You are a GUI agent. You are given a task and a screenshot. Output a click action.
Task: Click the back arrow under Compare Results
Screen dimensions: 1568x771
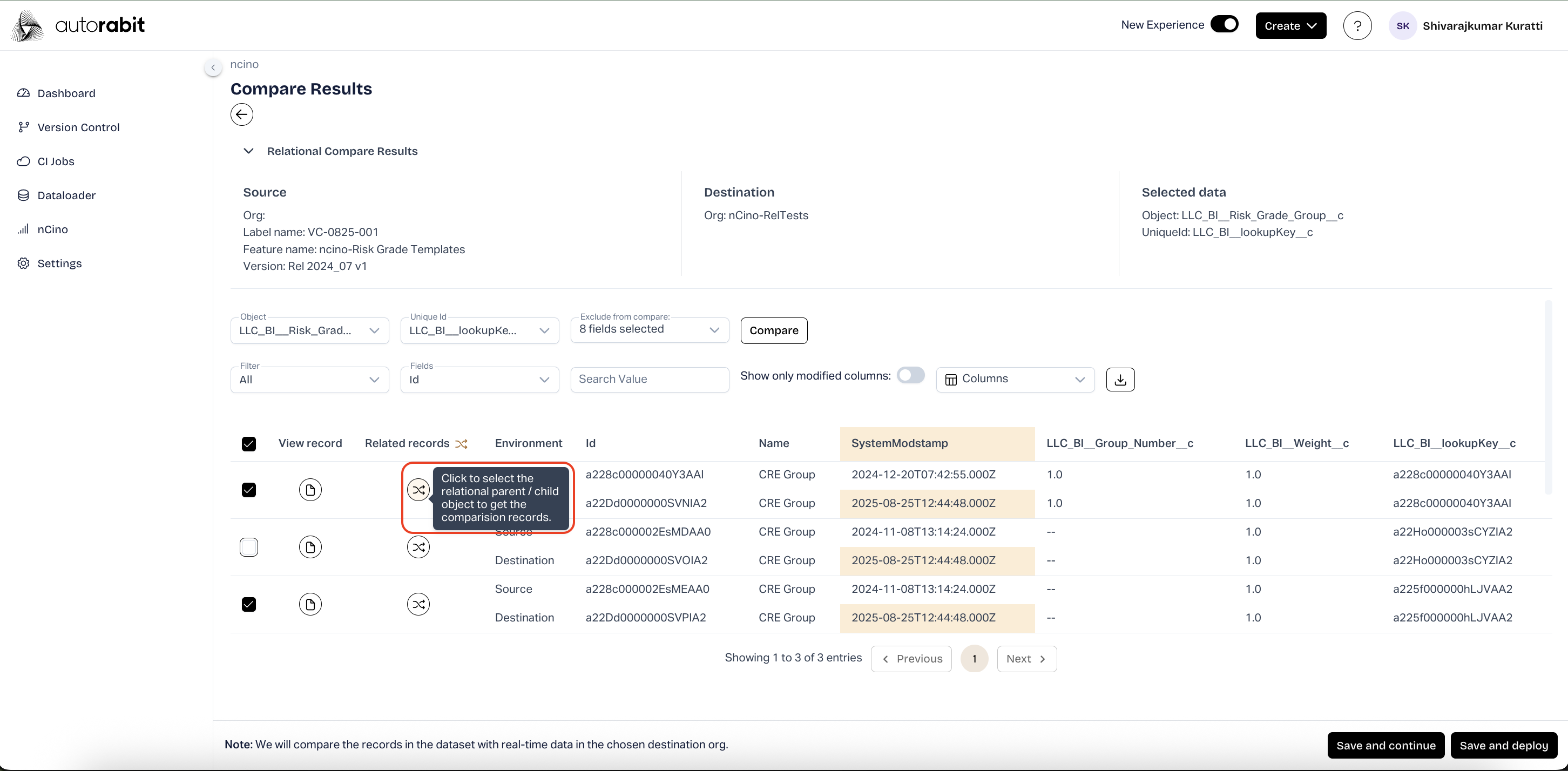point(242,114)
